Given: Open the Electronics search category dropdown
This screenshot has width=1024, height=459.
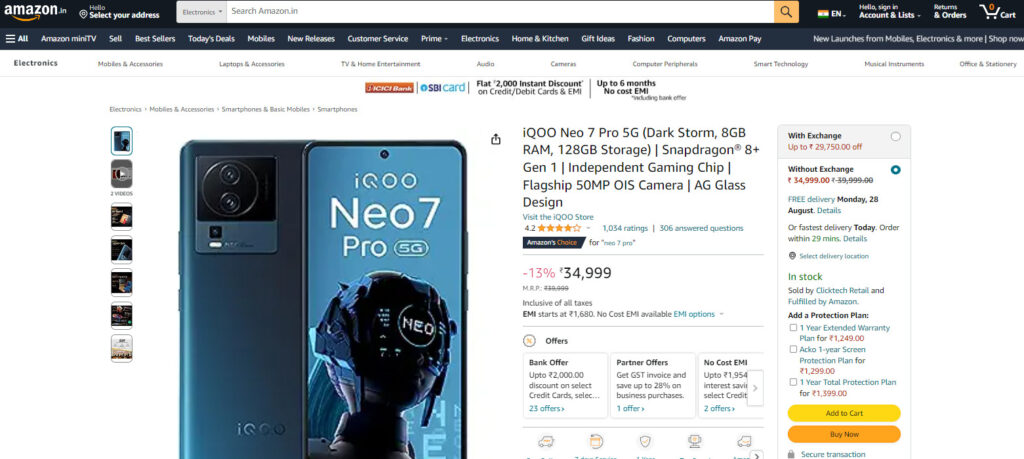Looking at the screenshot, I should coord(202,12).
